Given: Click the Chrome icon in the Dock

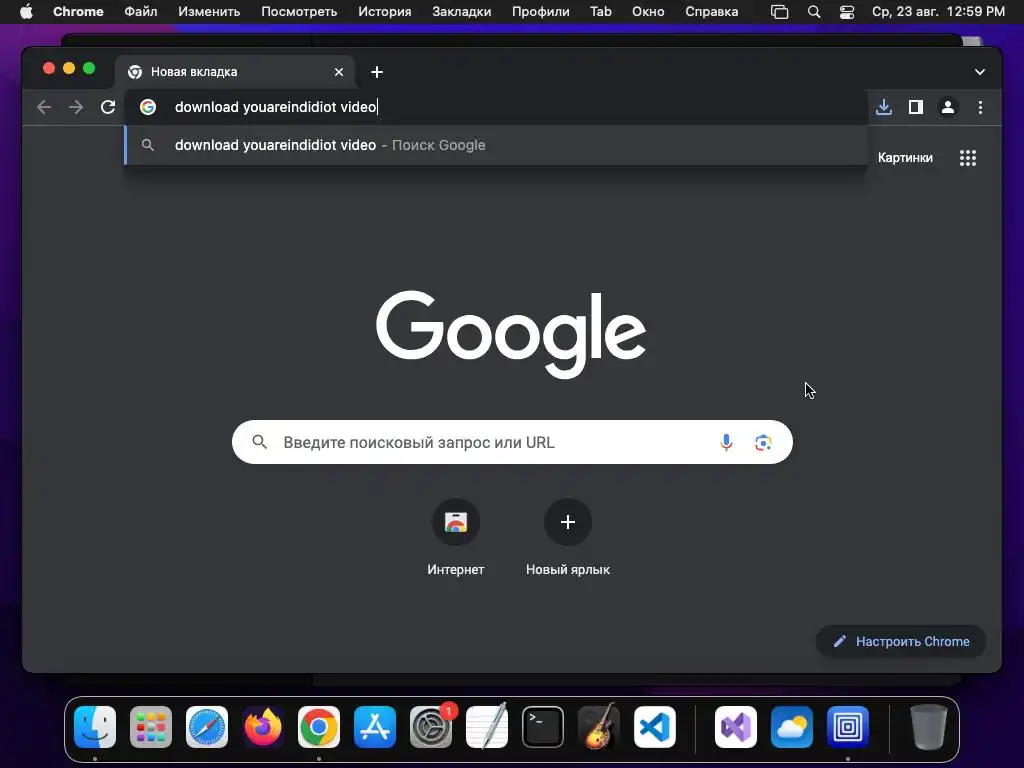Looking at the screenshot, I should tap(319, 727).
